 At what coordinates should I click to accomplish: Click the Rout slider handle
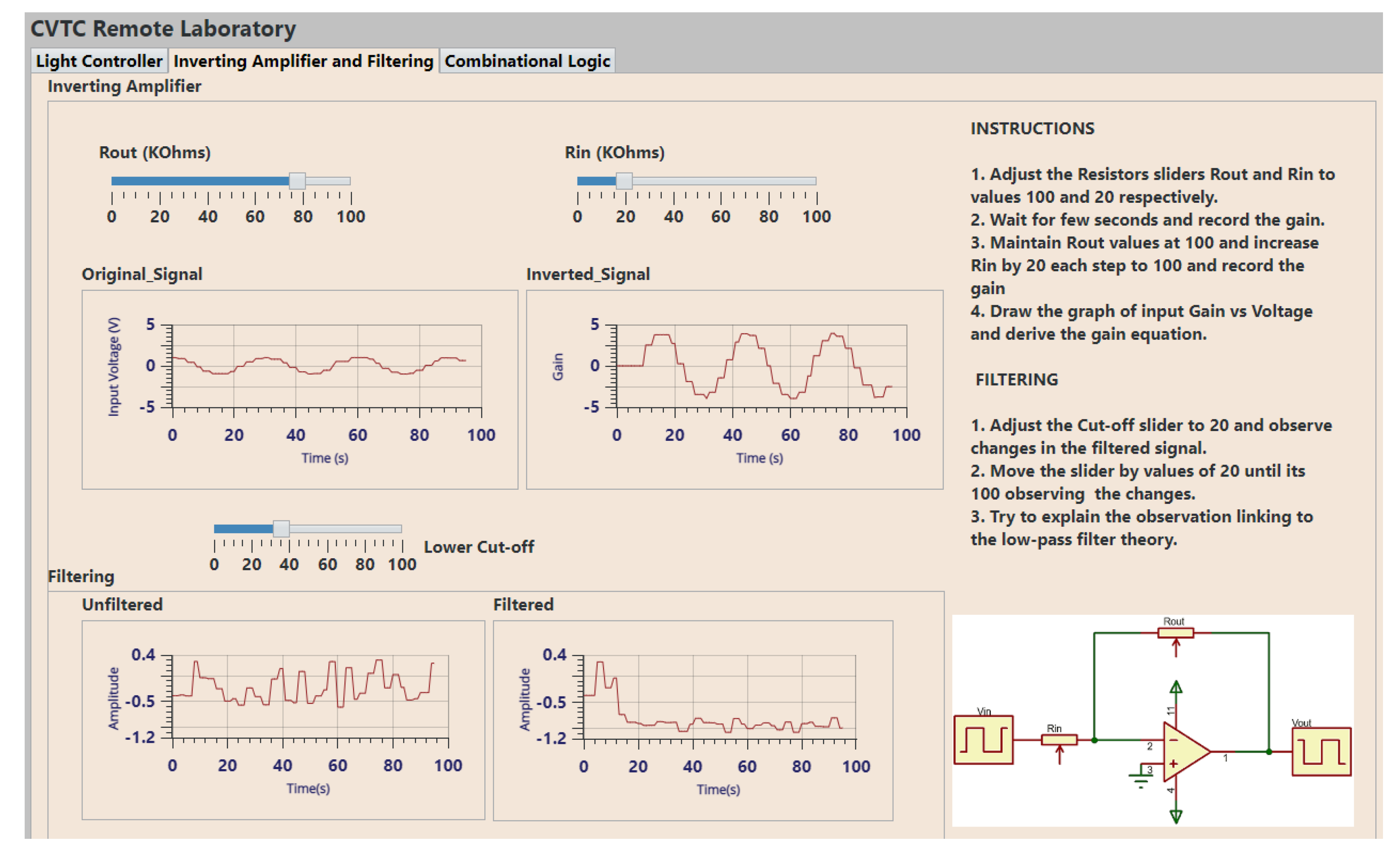pos(297,181)
